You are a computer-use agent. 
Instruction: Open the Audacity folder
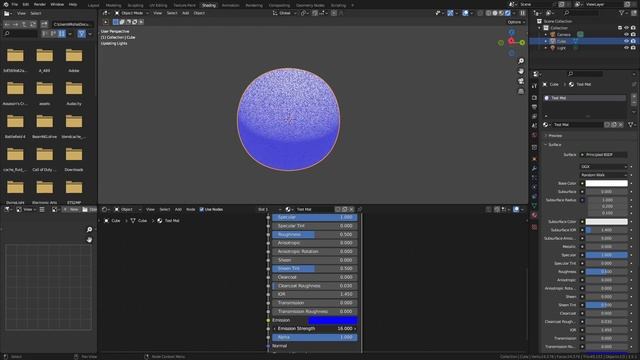coord(74,92)
